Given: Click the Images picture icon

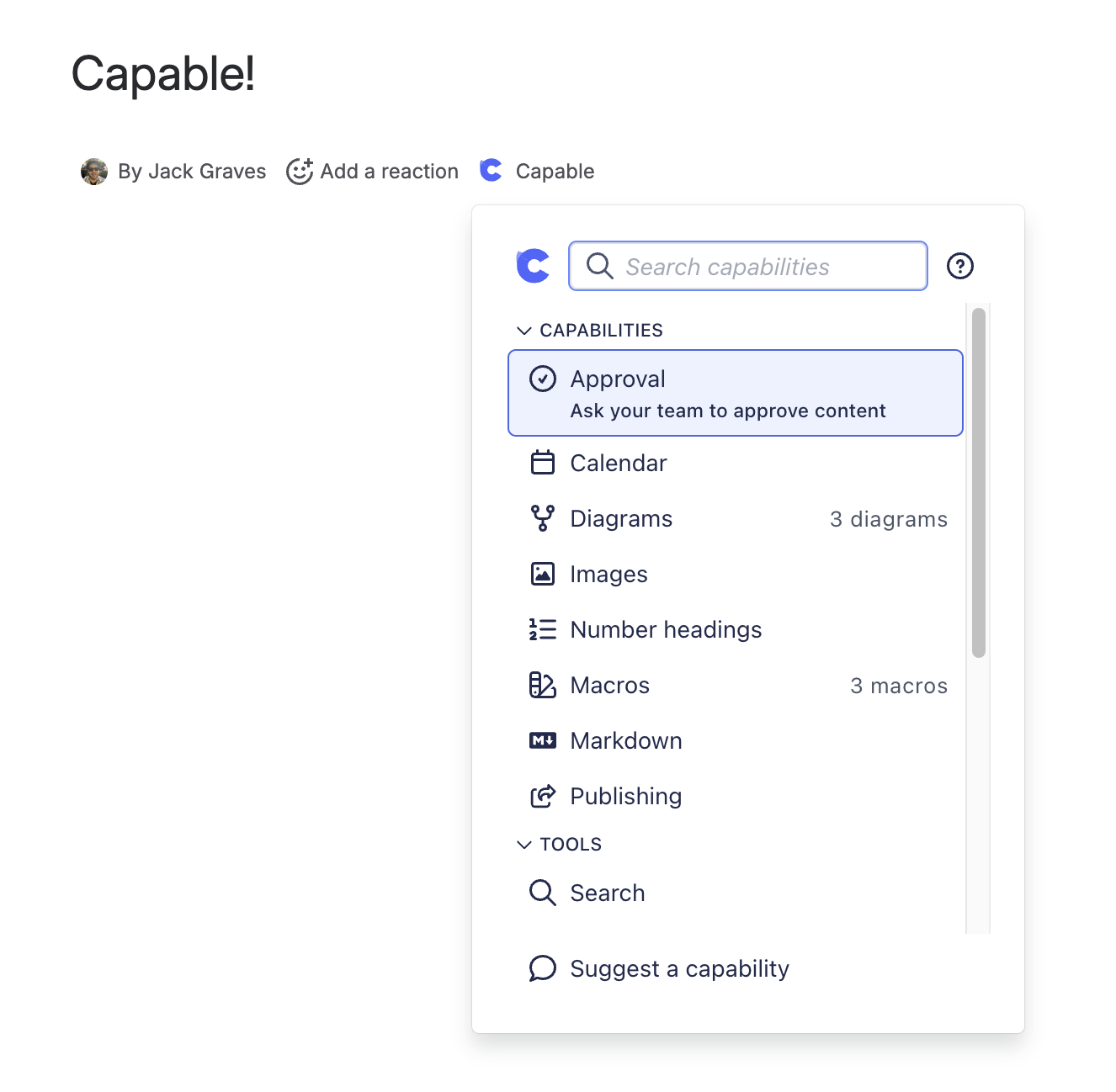Looking at the screenshot, I should (543, 574).
